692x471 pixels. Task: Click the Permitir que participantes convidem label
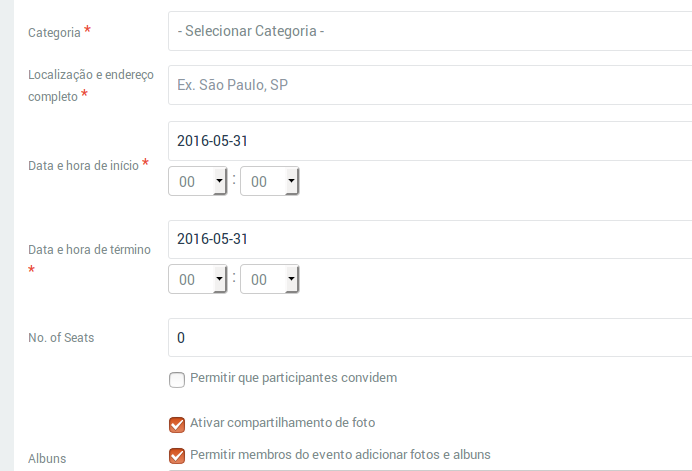[x=293, y=378]
